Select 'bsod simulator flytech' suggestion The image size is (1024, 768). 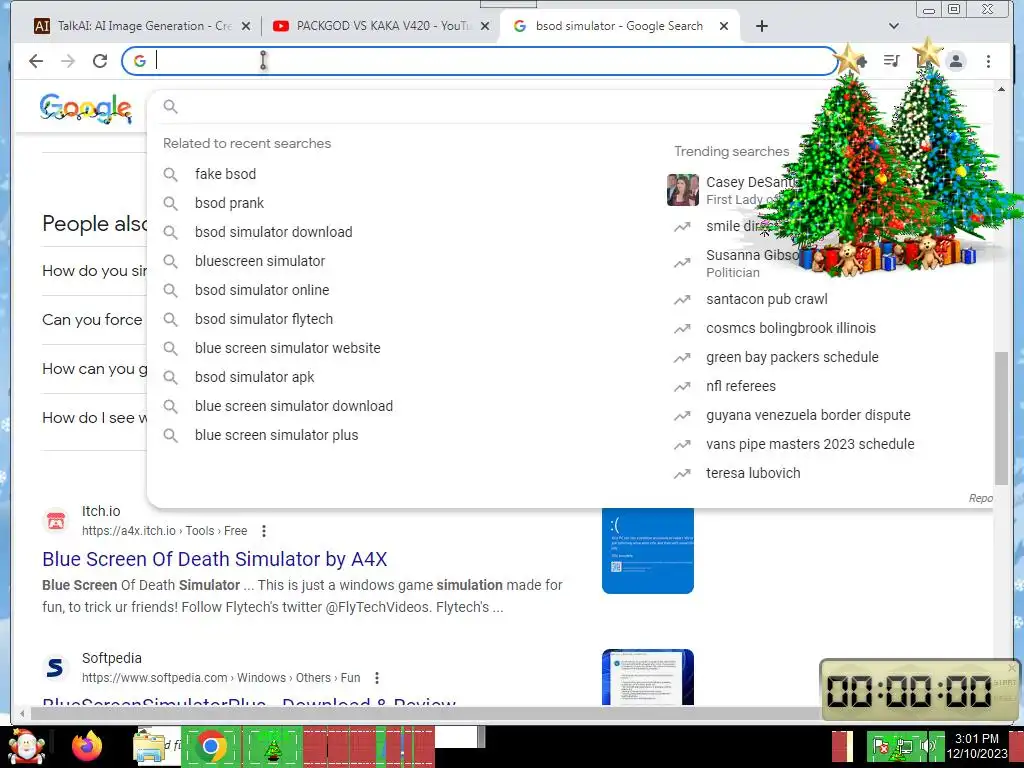pyautogui.click(x=264, y=319)
